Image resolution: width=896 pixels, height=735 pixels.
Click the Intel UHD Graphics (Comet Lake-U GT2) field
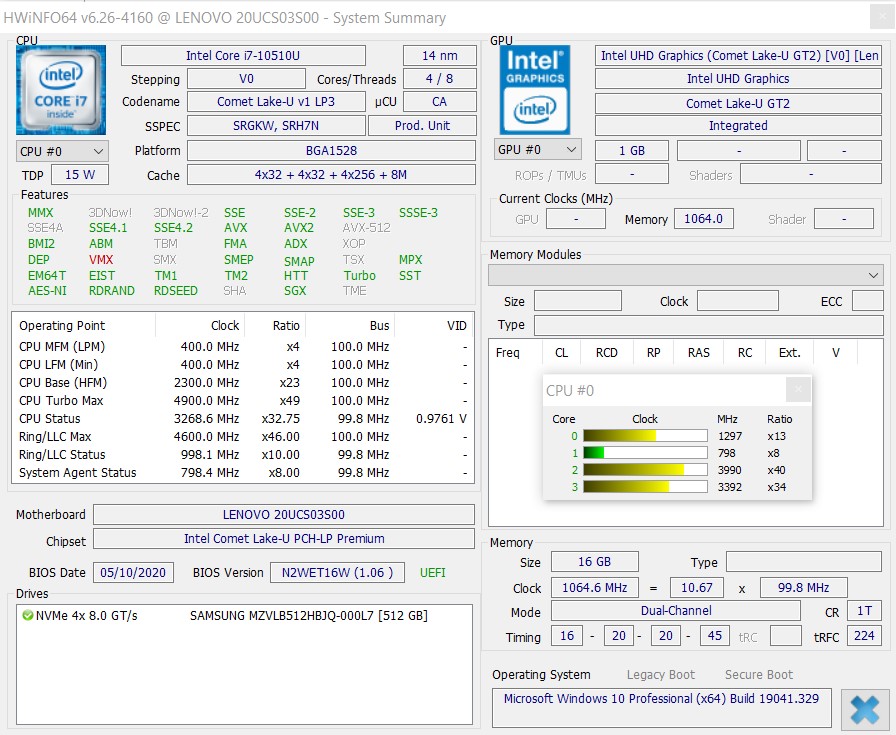(738, 55)
